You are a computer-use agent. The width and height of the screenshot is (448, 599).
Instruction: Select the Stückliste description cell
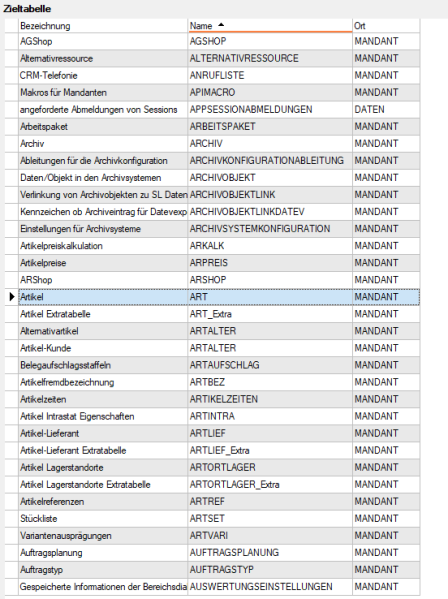[x=103, y=518]
